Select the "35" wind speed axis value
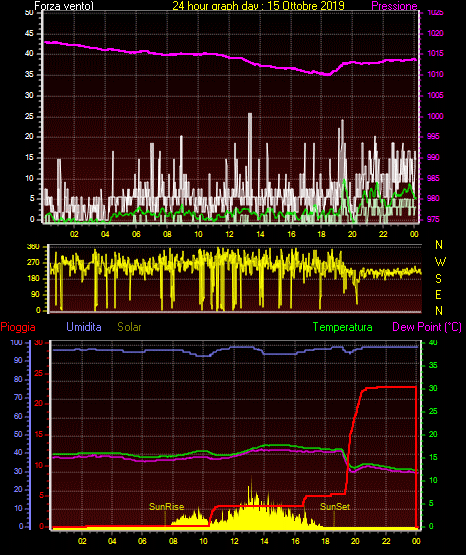466x555 pixels. (29, 75)
